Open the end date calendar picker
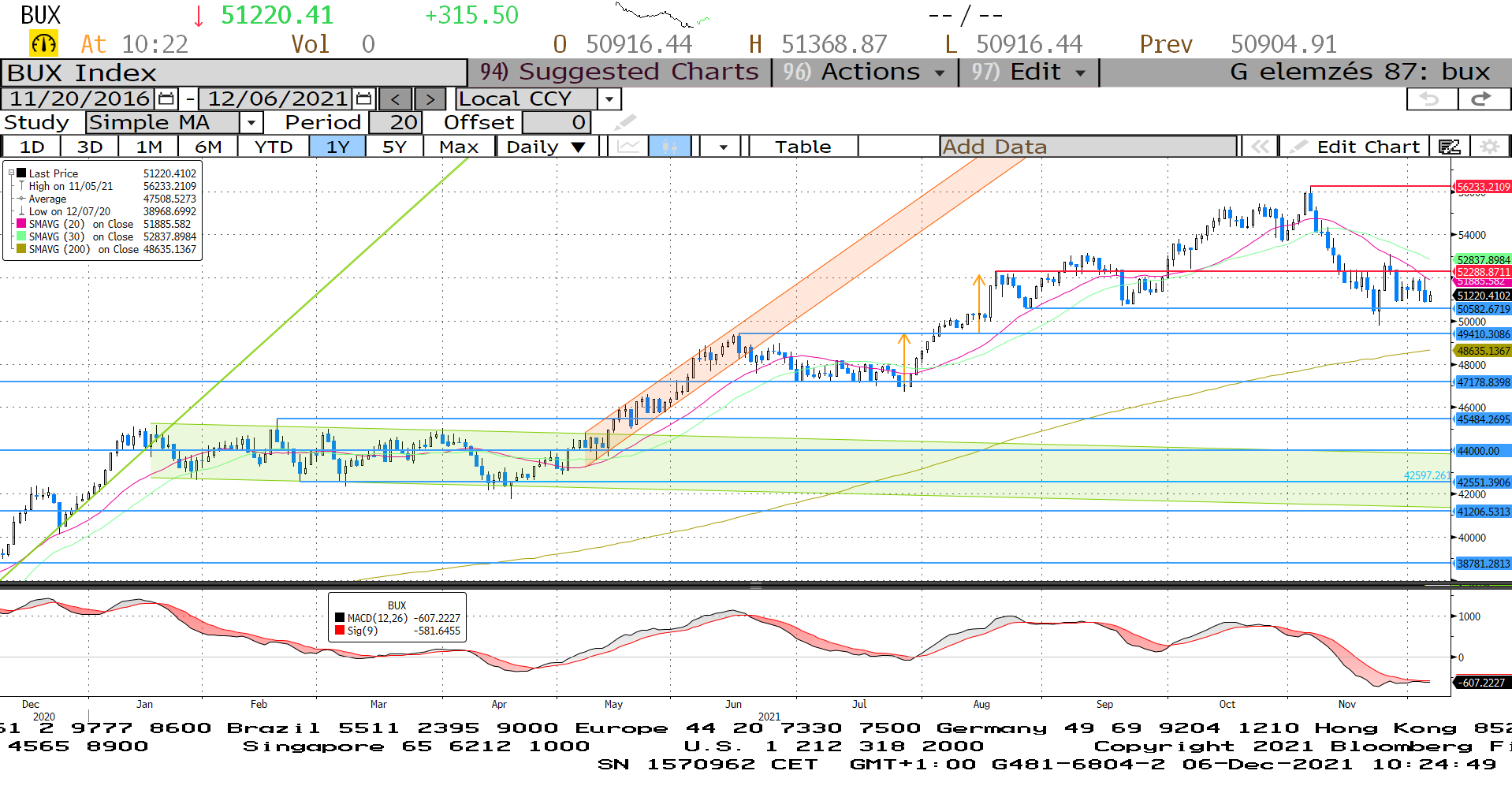 pyautogui.click(x=363, y=99)
